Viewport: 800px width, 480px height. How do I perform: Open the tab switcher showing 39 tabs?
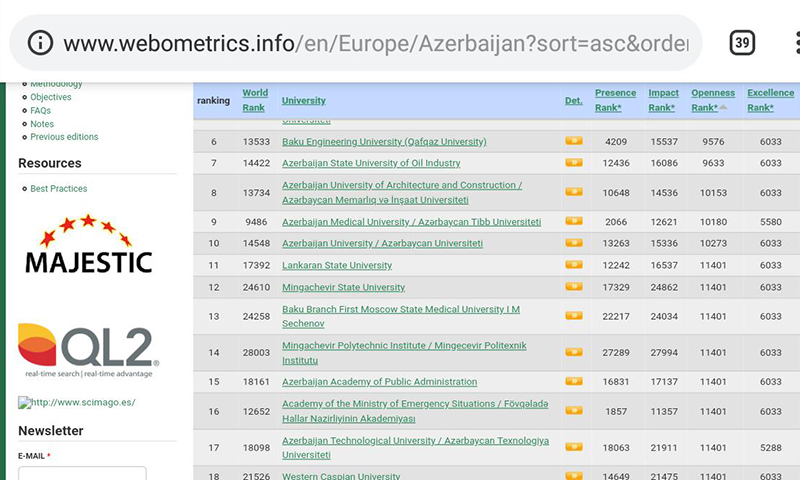click(742, 43)
